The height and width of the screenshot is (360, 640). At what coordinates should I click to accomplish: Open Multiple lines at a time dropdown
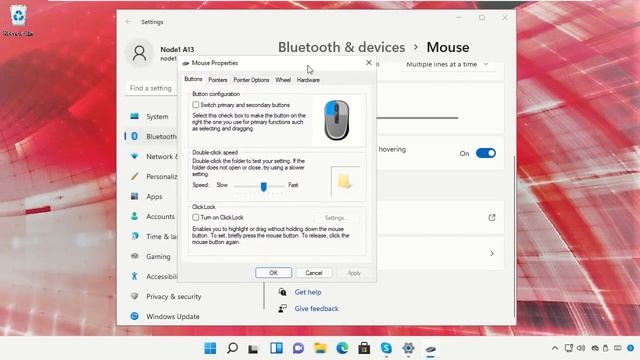coord(447,64)
